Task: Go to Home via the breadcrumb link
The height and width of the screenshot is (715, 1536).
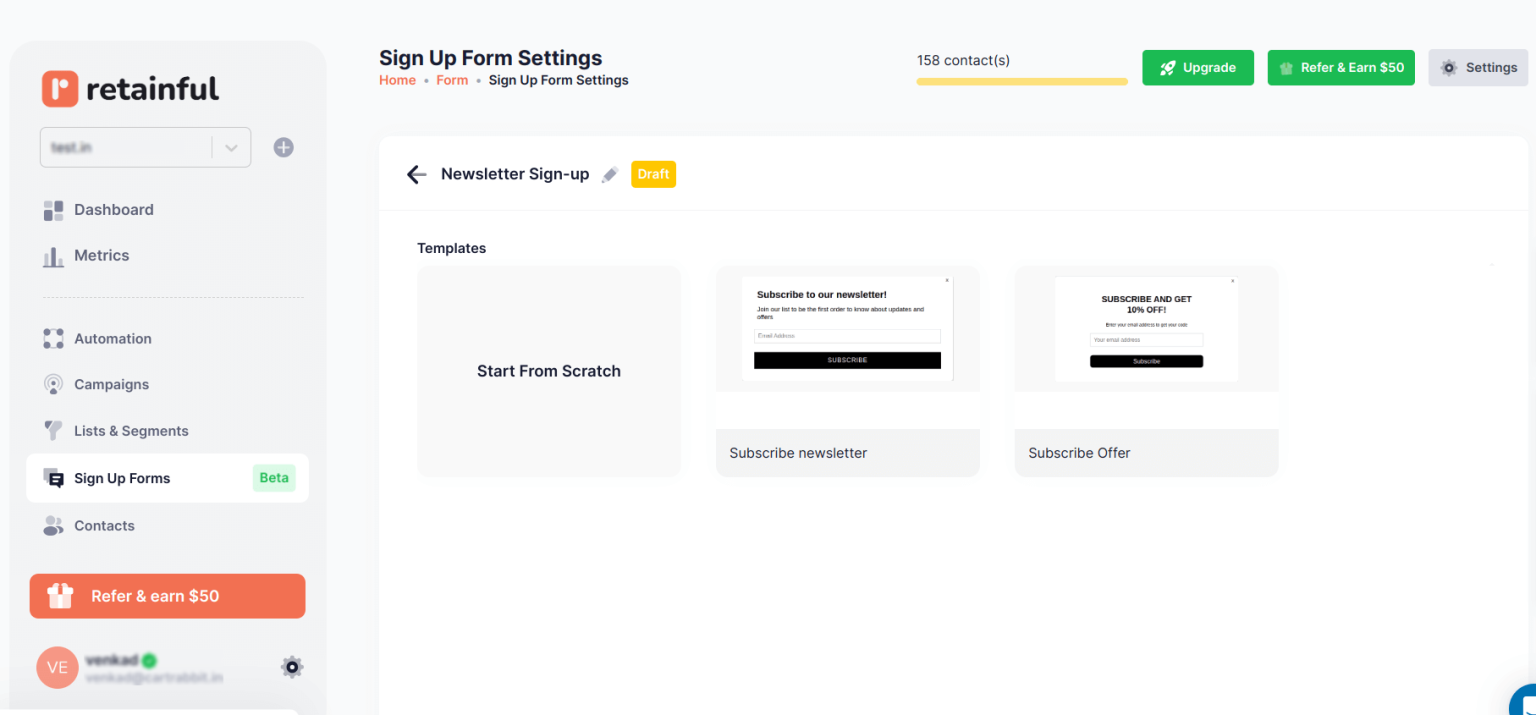Action: [397, 79]
